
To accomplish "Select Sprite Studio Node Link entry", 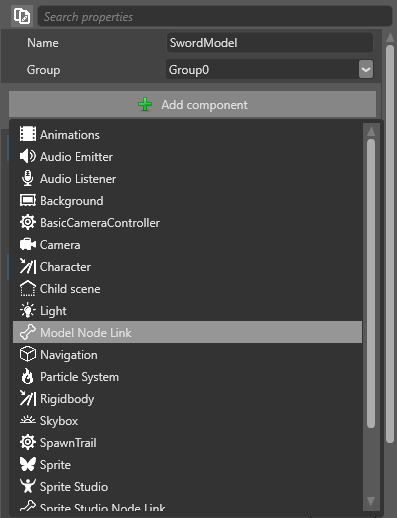I will point(187,505).
